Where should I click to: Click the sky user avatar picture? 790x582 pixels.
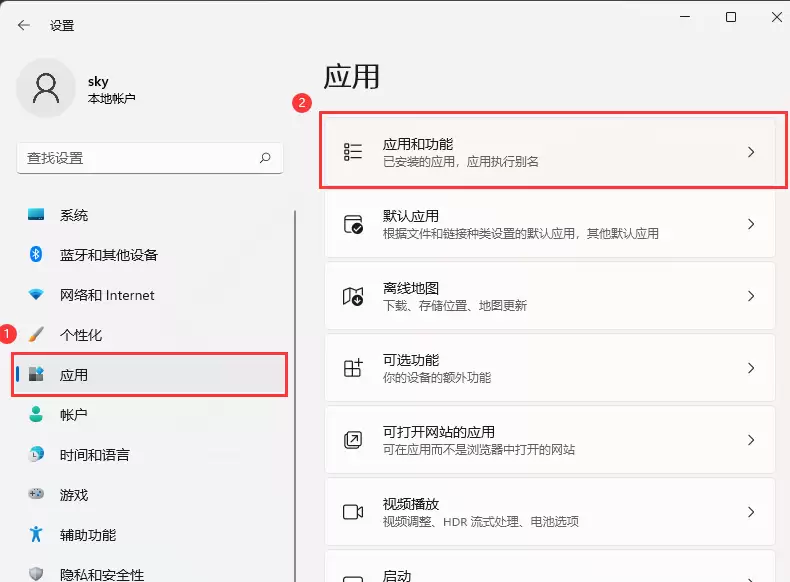46,88
